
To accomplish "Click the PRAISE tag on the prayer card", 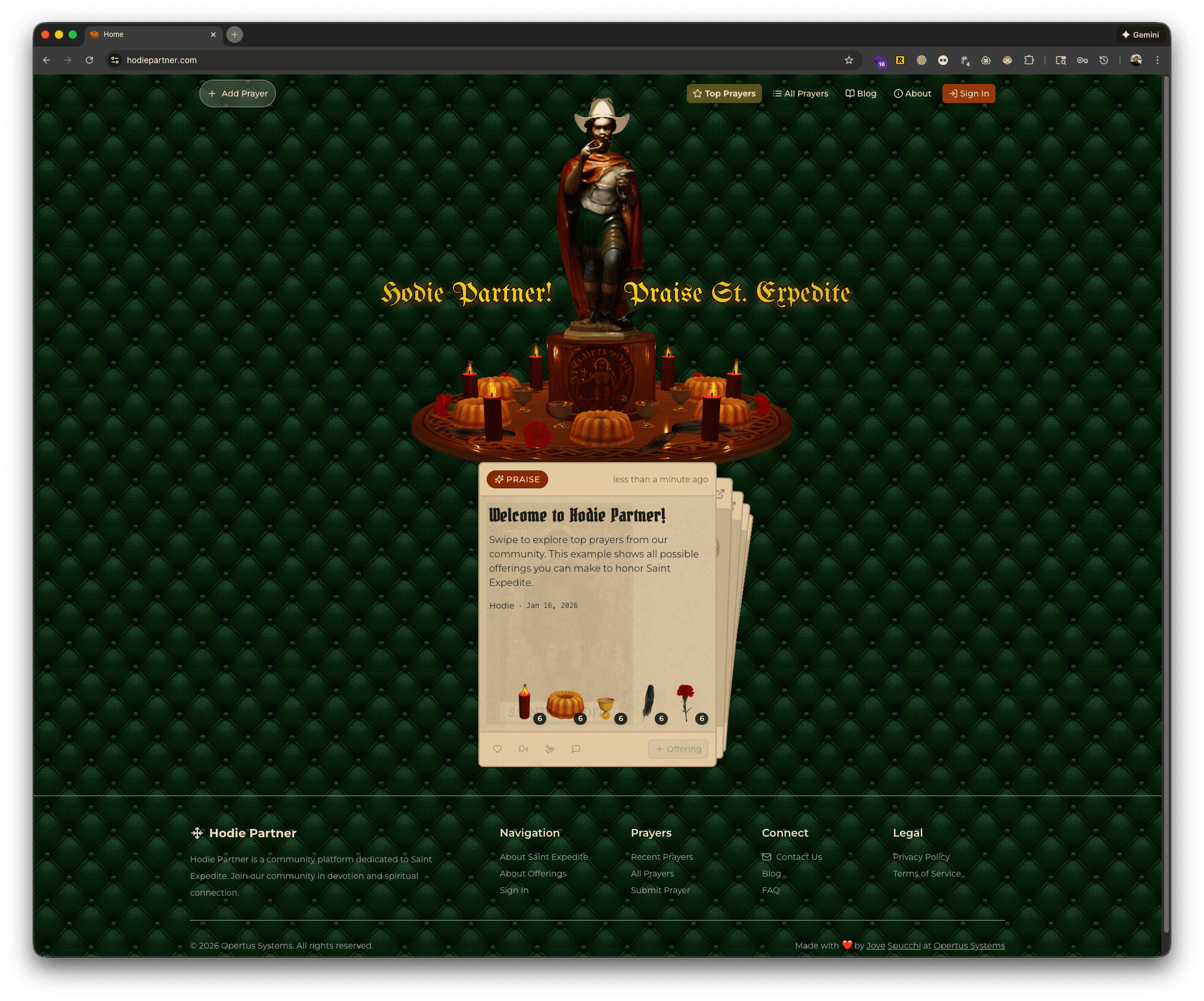I will (517, 479).
